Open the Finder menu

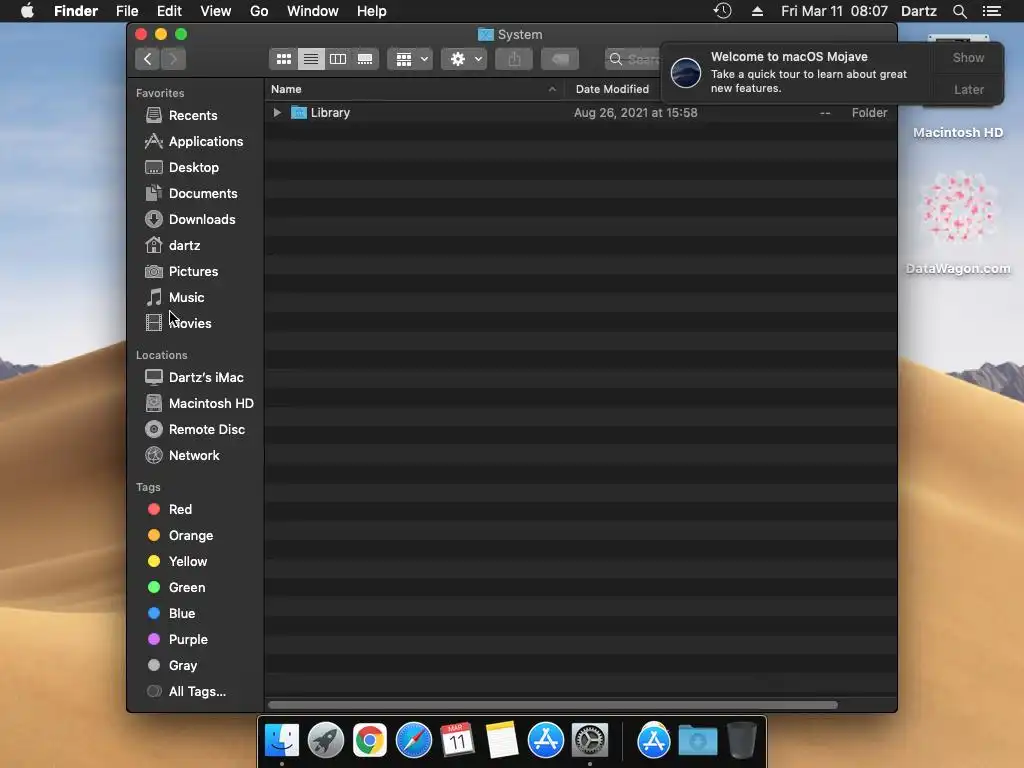pos(76,11)
